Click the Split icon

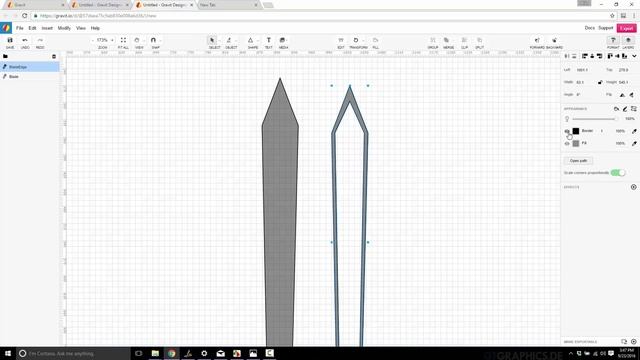[480, 40]
